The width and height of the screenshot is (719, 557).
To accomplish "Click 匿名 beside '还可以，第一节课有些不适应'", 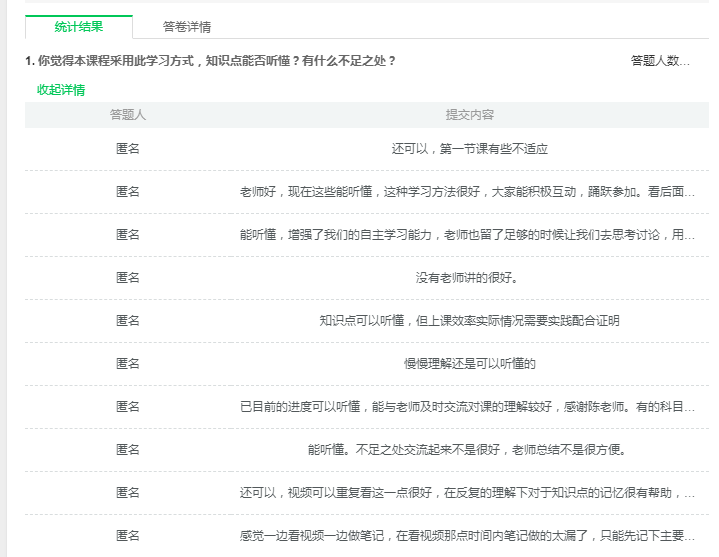I will 128,149.
